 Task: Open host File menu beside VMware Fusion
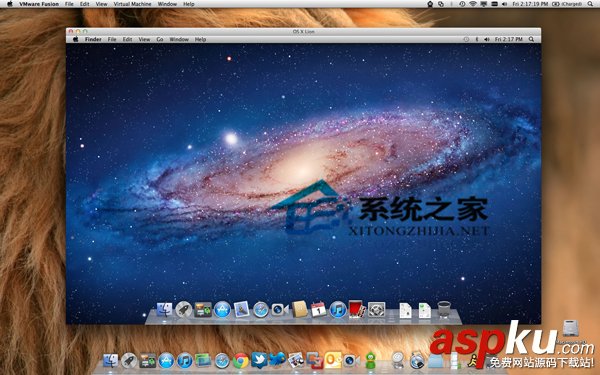tap(69, 4)
